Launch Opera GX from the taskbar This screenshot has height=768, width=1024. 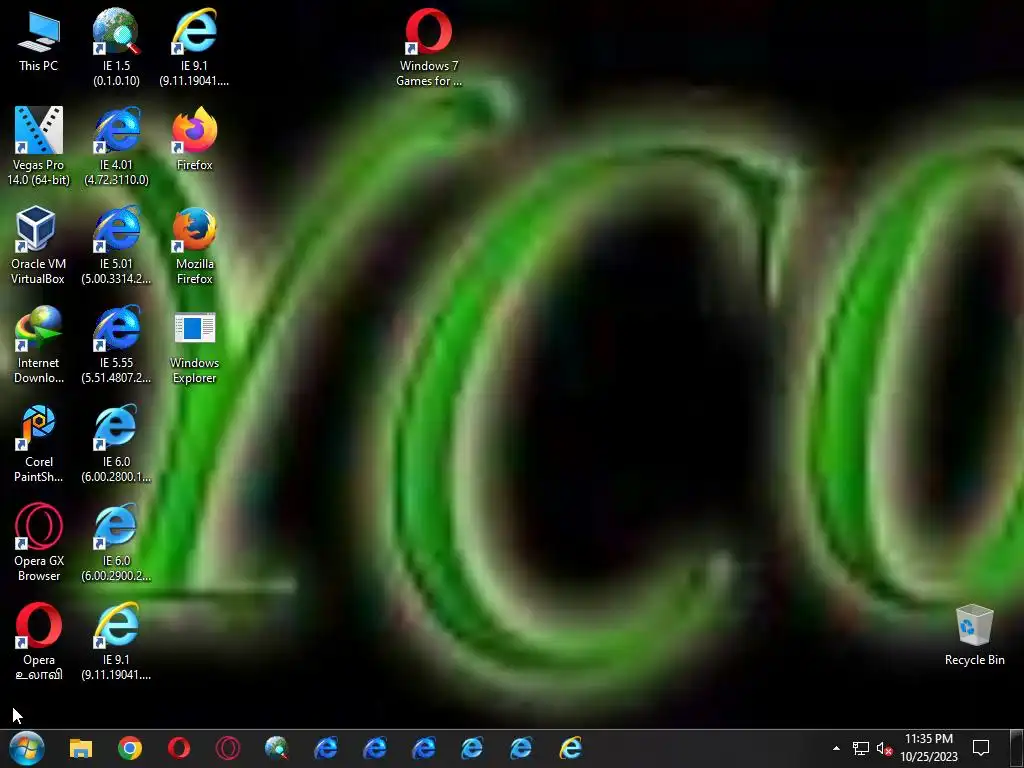(228, 748)
